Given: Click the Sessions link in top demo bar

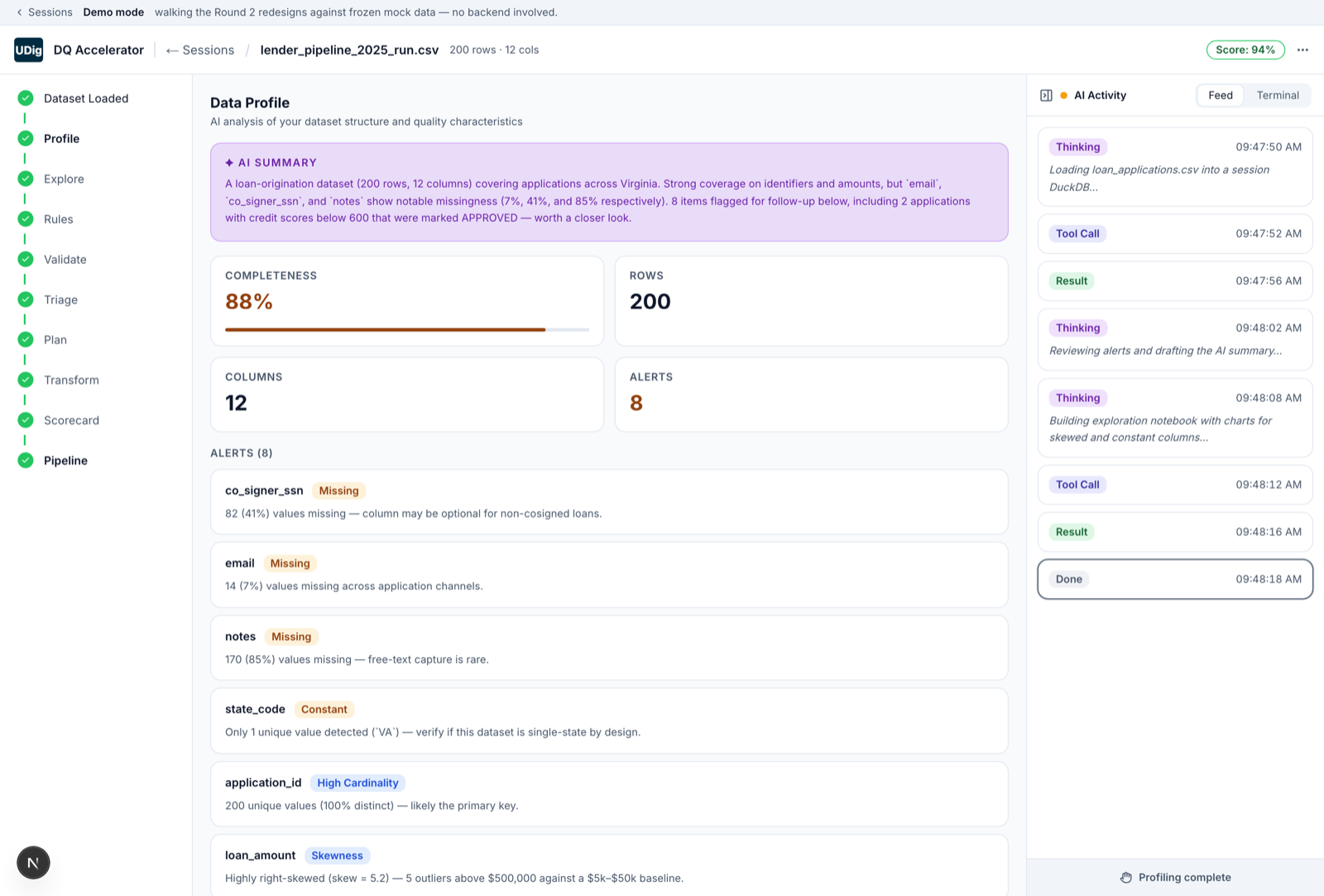Looking at the screenshot, I should tap(50, 12).
